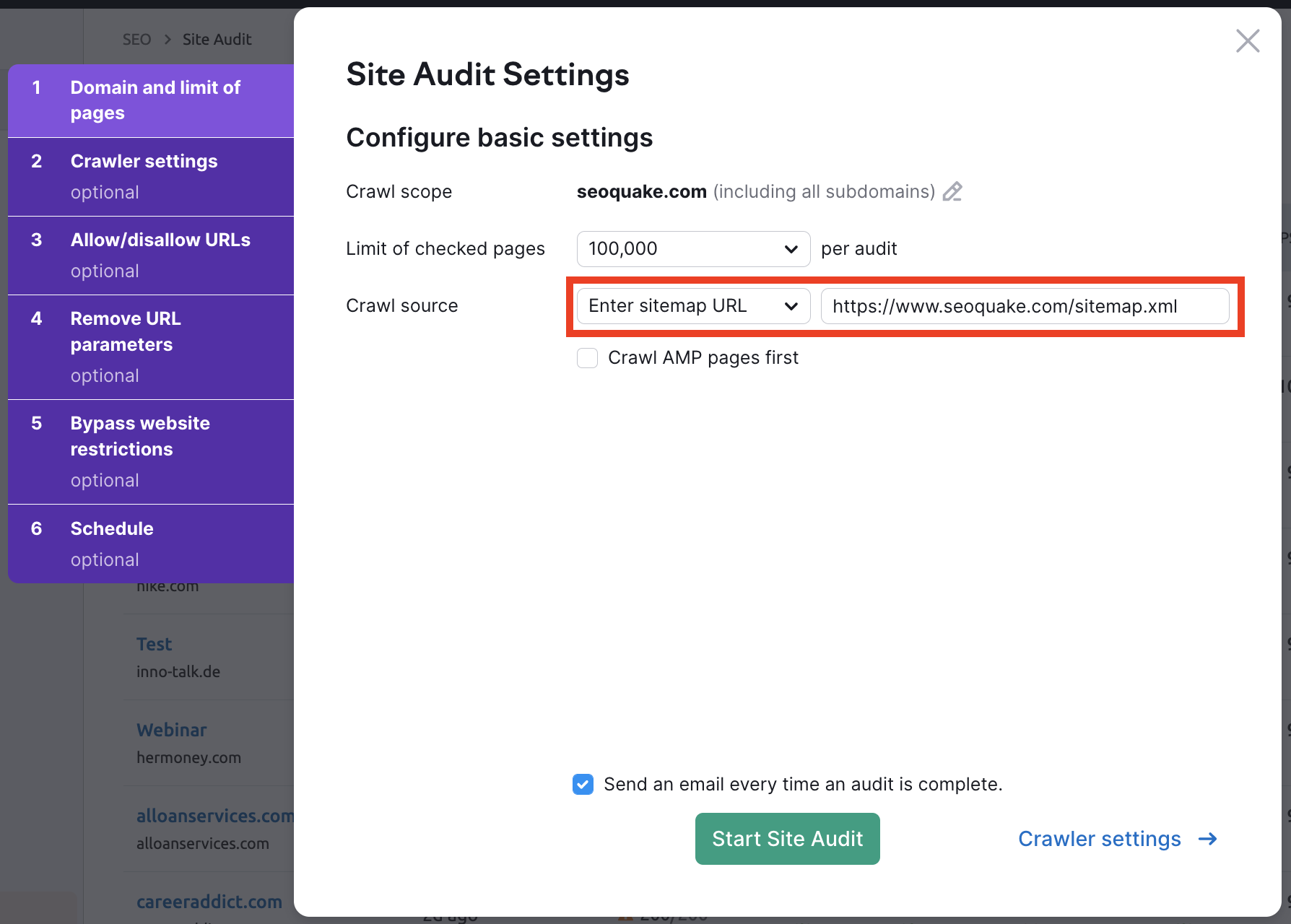Edit crawl scope with pencil icon

pos(952,191)
